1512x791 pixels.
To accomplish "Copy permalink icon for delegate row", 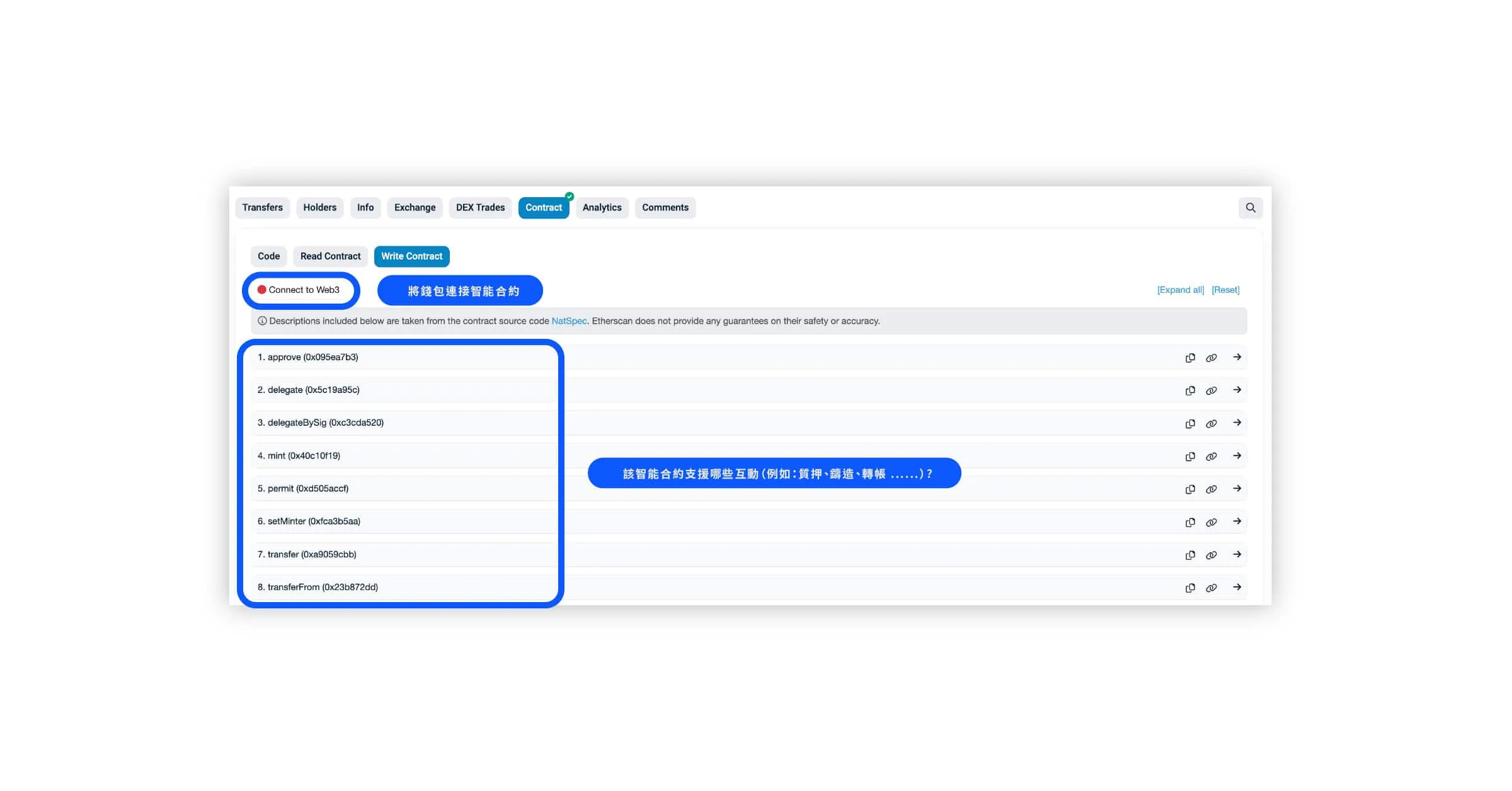I will tap(1211, 390).
